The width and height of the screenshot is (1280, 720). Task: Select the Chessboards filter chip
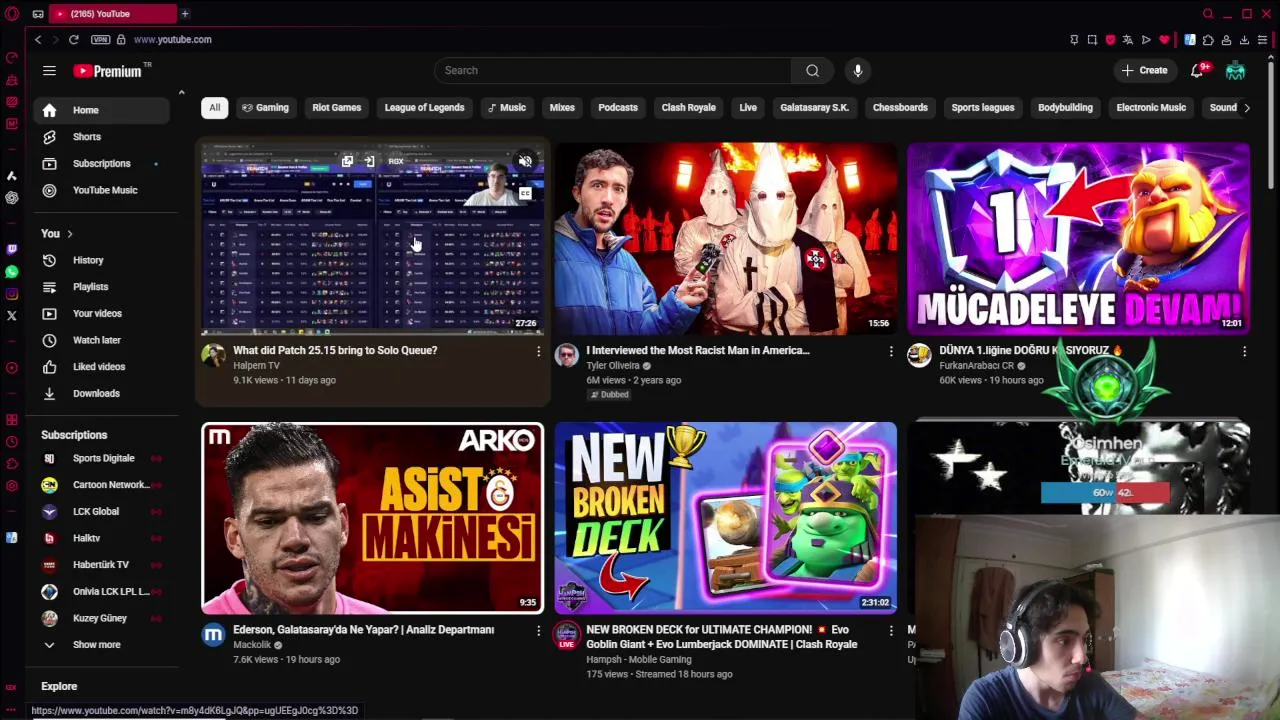[900, 108]
